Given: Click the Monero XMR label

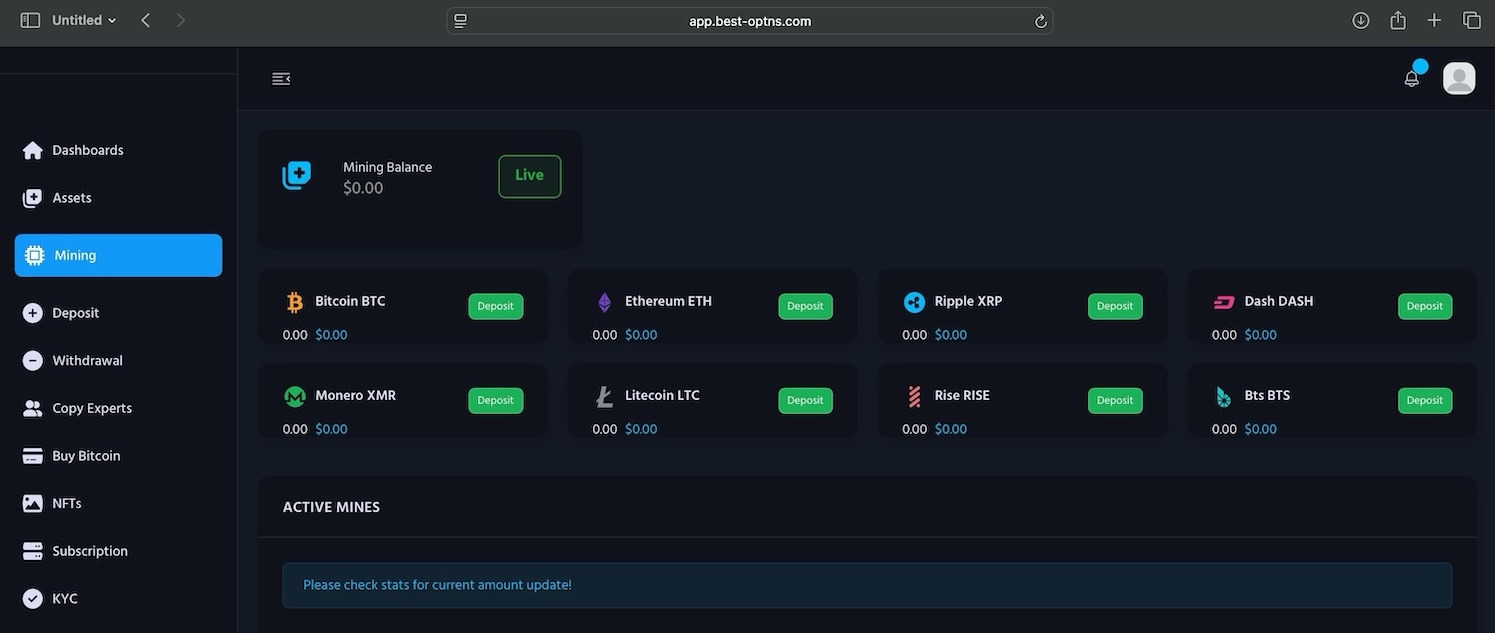Looking at the screenshot, I should coord(355,395).
